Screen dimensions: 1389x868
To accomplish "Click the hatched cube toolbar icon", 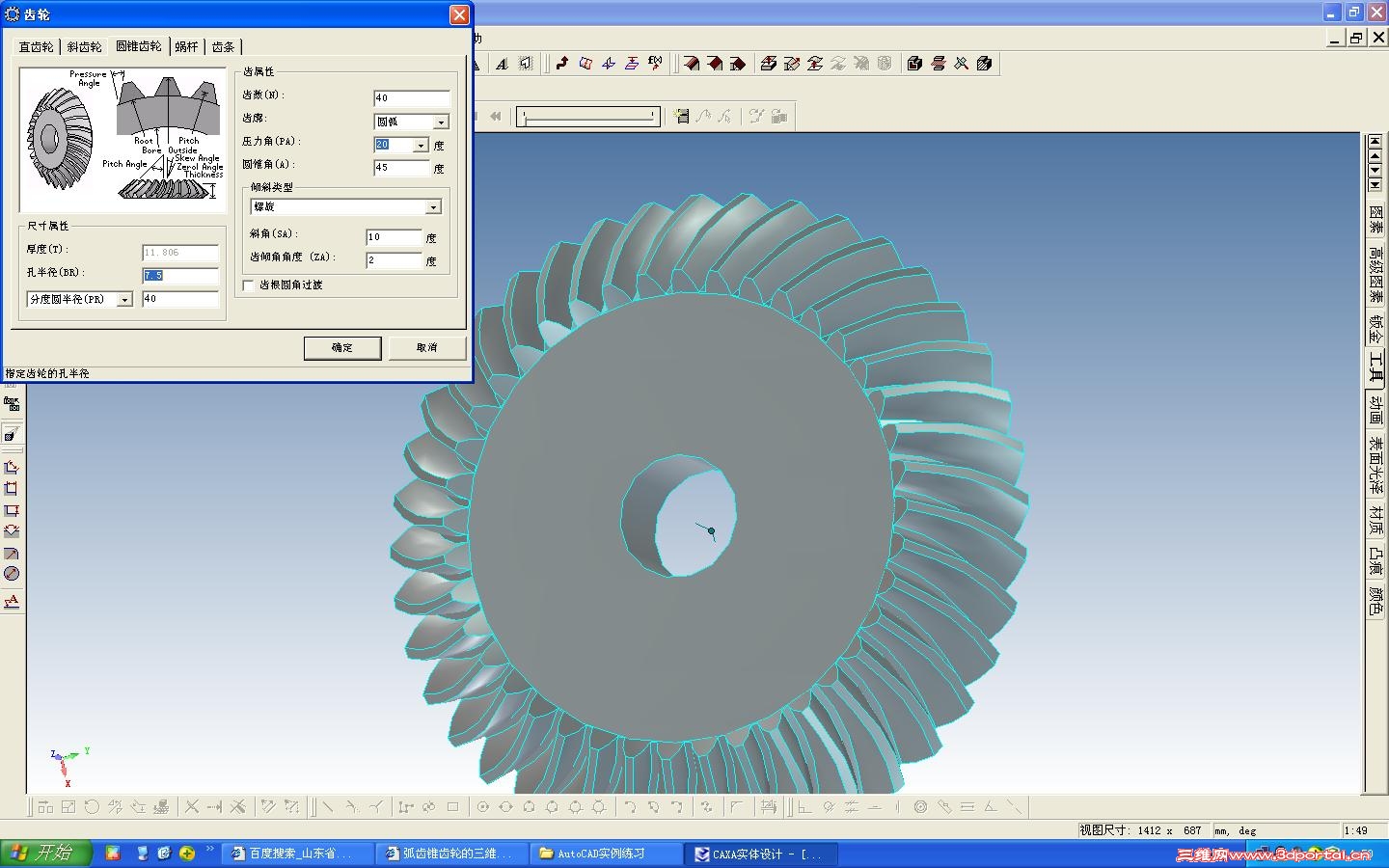I will click(985, 64).
